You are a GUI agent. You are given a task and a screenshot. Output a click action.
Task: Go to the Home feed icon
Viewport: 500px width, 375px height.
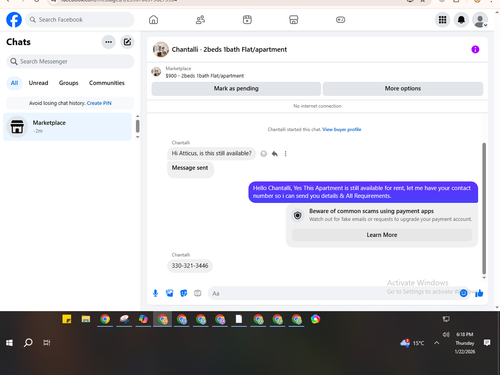(153, 20)
